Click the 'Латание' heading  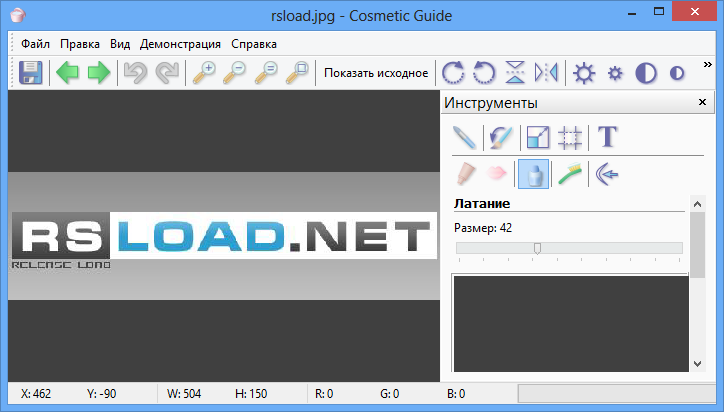click(482, 204)
